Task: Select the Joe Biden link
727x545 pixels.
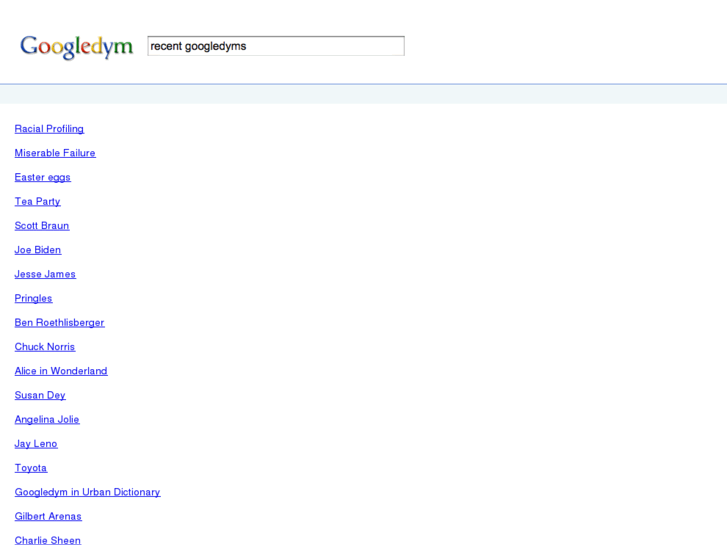Action: [x=38, y=250]
